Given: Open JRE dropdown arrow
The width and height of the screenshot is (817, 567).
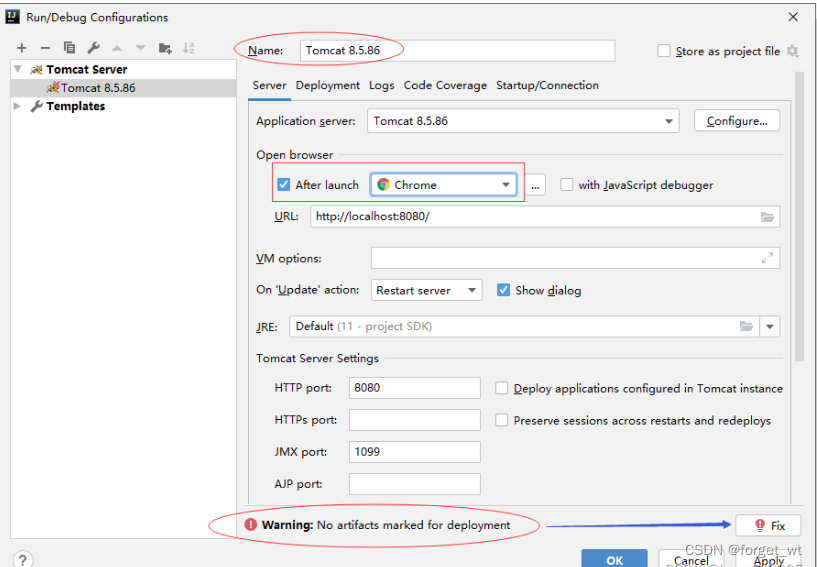Looking at the screenshot, I should (770, 327).
